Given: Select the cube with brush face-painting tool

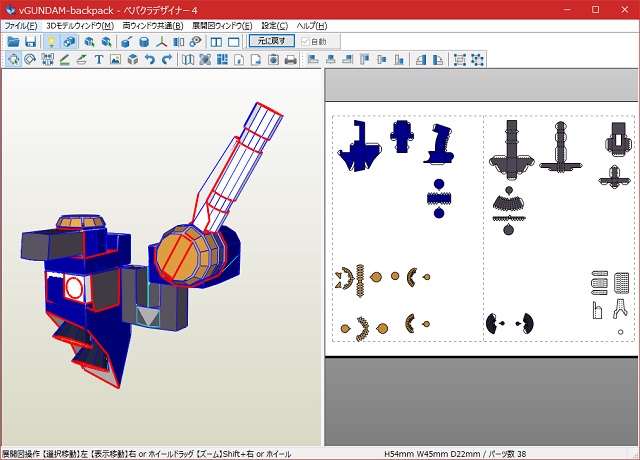Looking at the screenshot, I should 127,42.
